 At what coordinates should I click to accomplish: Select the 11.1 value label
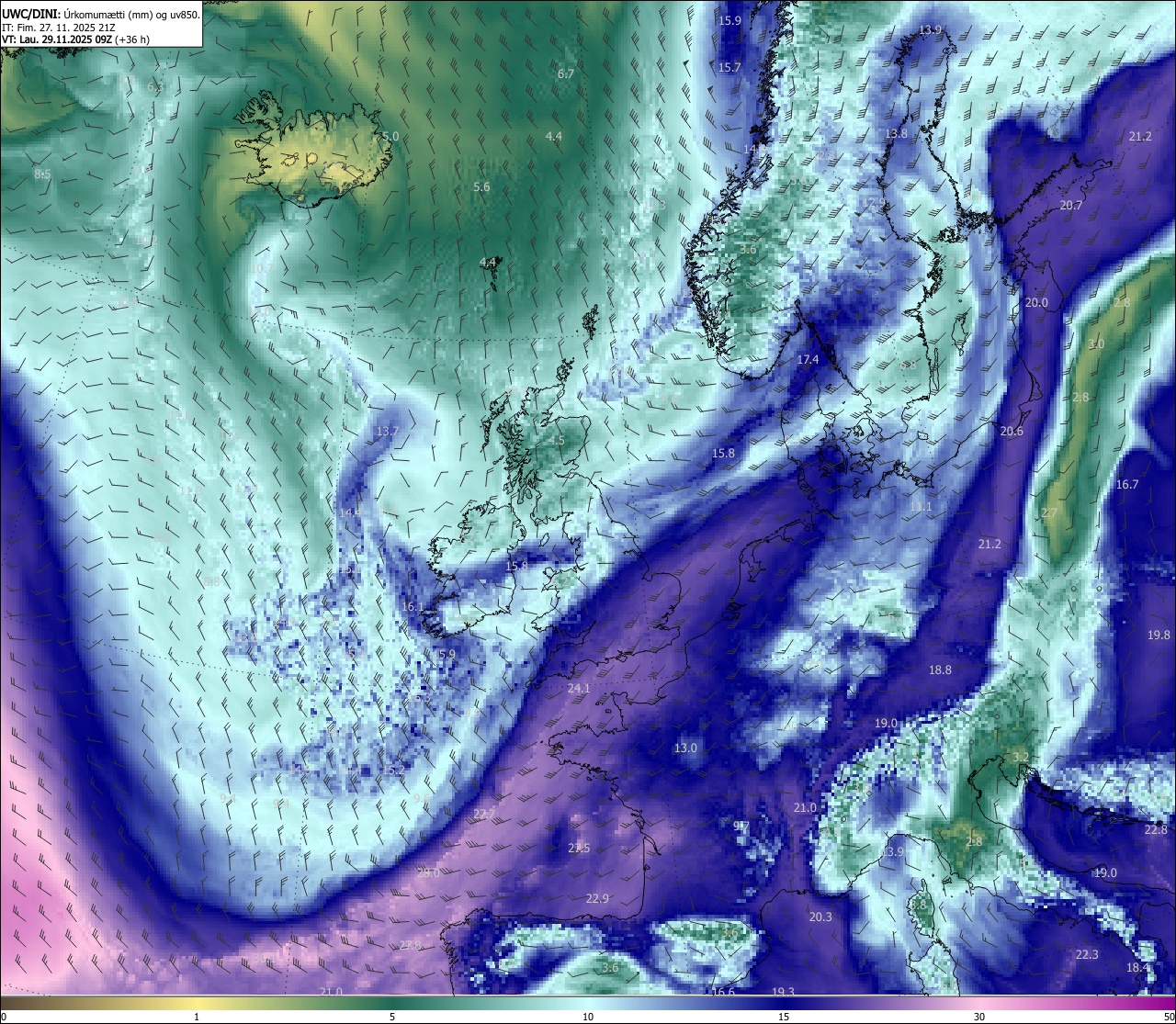921,506
